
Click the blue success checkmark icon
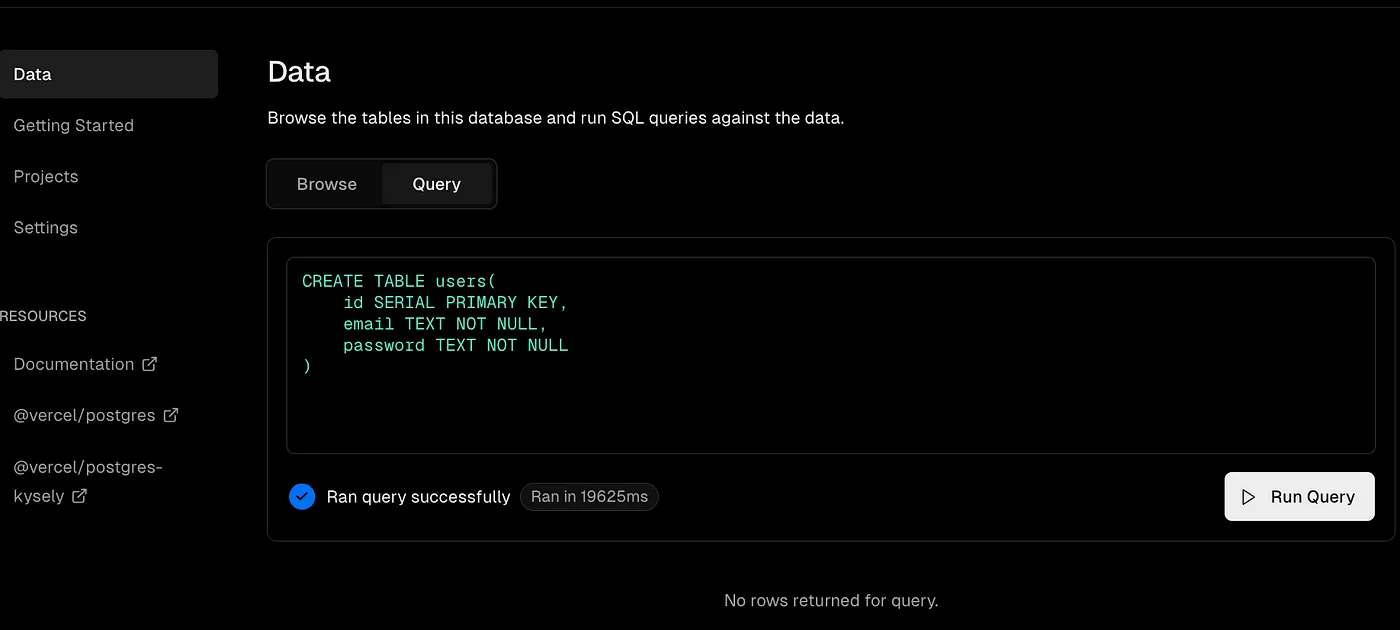tap(302, 497)
